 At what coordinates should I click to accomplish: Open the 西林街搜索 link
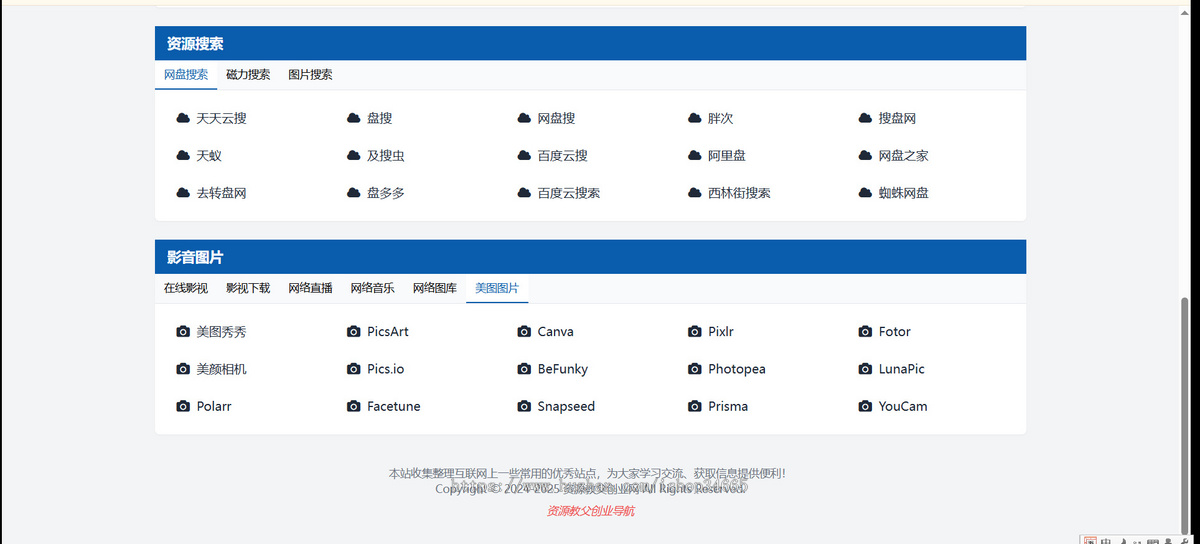pos(739,193)
